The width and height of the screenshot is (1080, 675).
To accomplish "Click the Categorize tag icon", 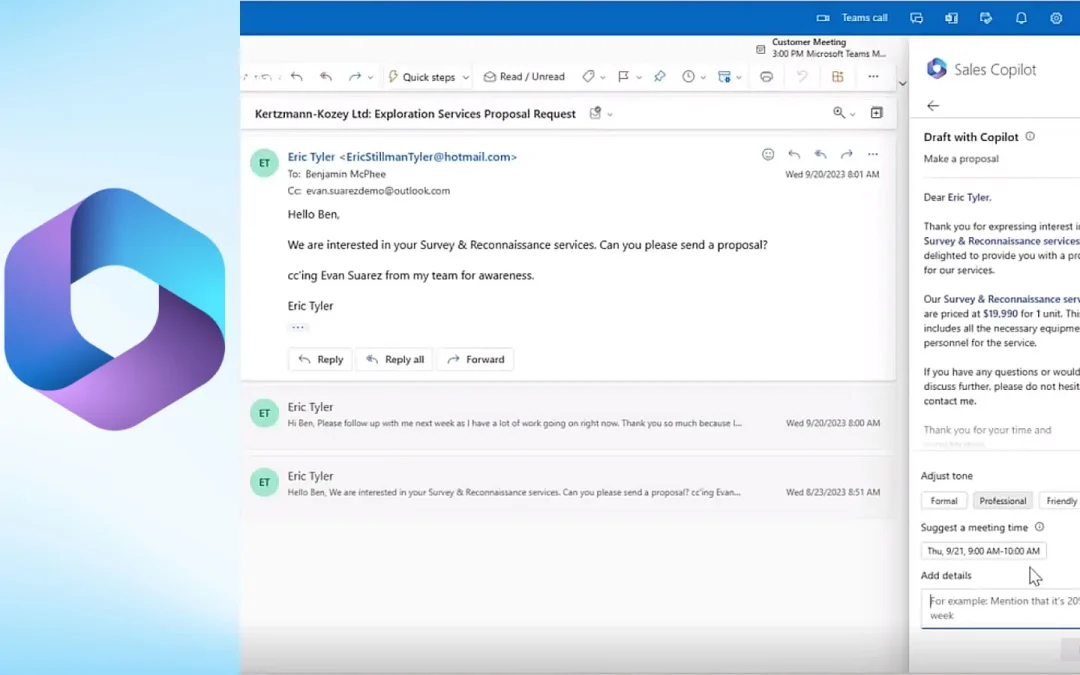I will [588, 76].
